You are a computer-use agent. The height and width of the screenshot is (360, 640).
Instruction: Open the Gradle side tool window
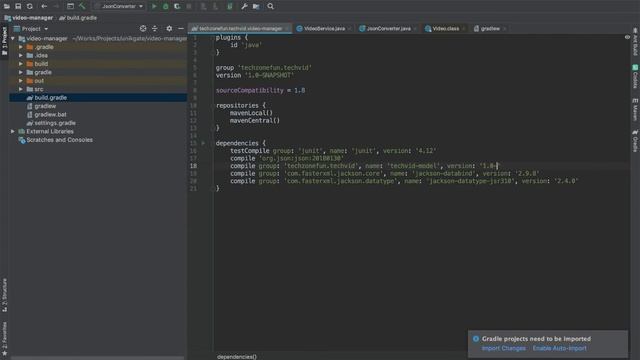[635, 141]
